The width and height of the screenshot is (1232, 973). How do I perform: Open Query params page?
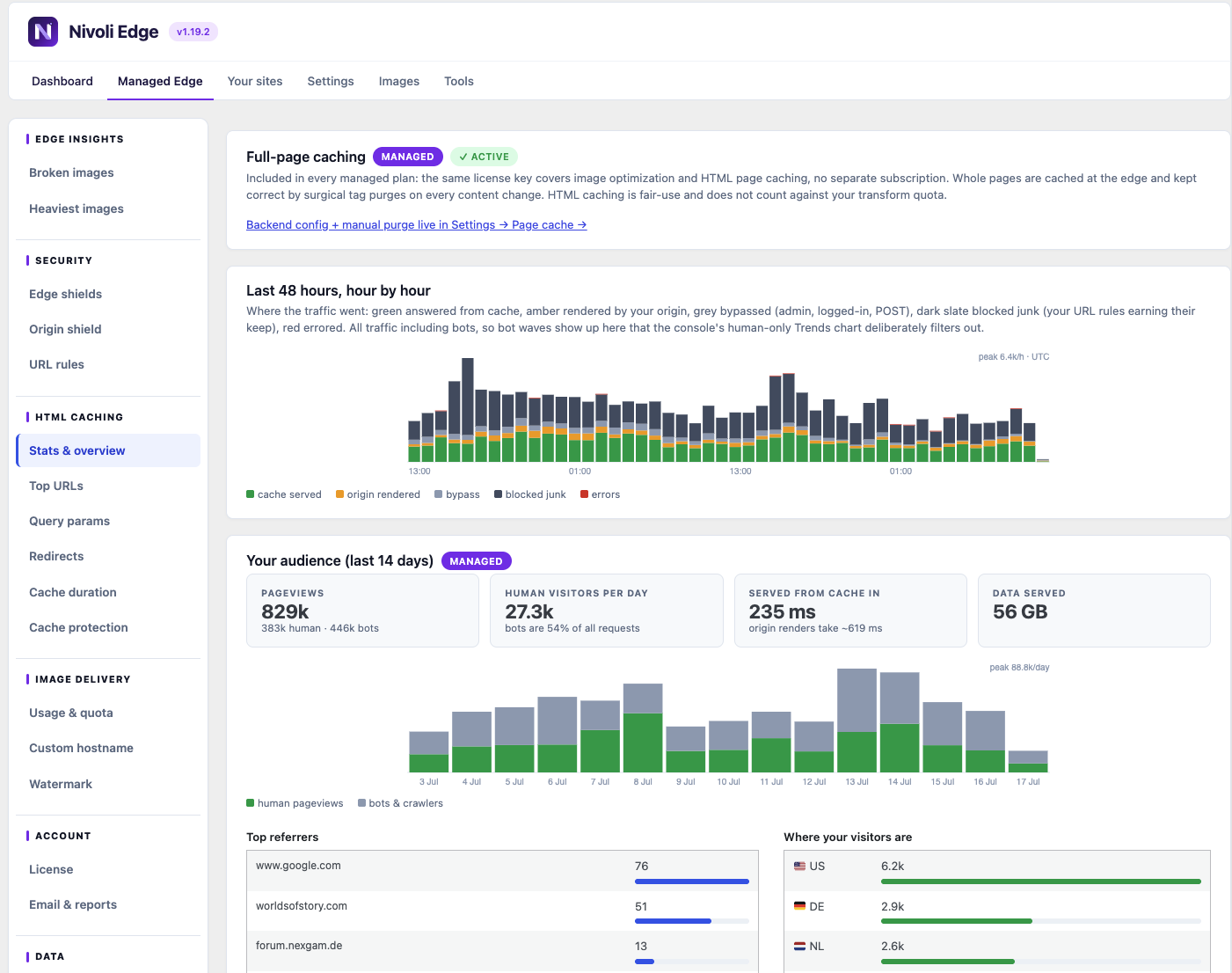pyautogui.click(x=108, y=521)
